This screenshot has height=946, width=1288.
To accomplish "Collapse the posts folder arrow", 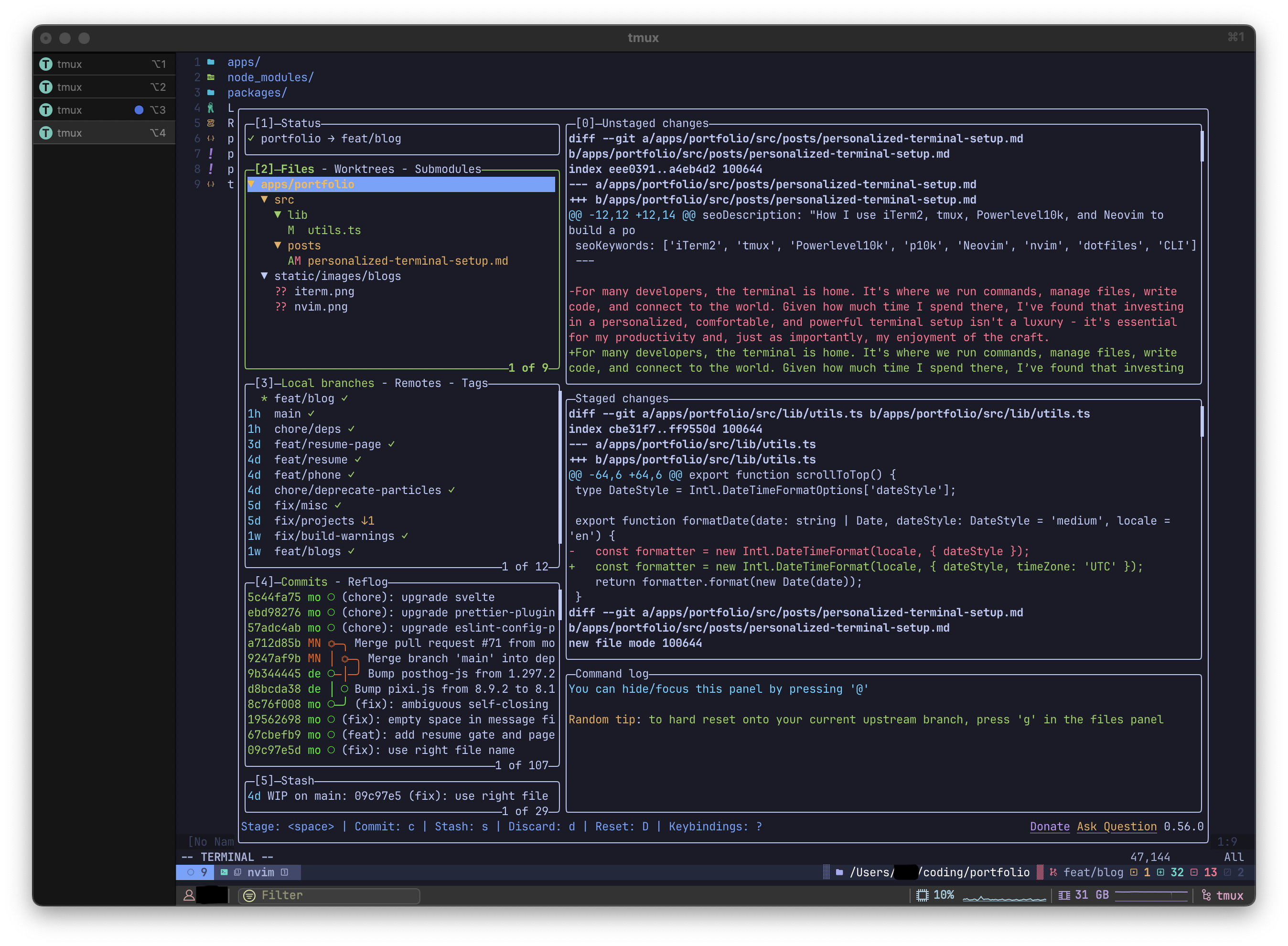I will [278, 246].
